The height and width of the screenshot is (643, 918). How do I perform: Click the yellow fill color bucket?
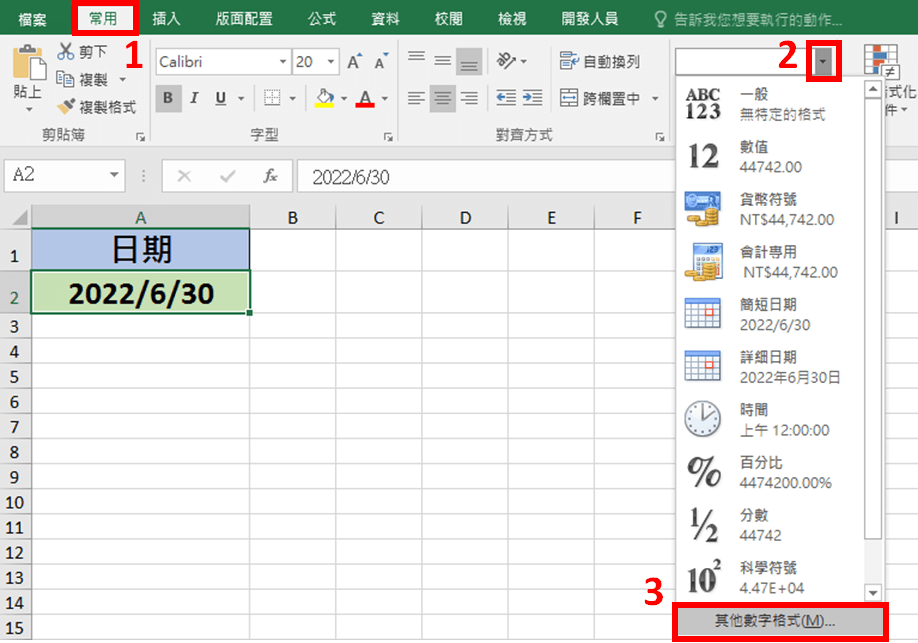click(324, 98)
